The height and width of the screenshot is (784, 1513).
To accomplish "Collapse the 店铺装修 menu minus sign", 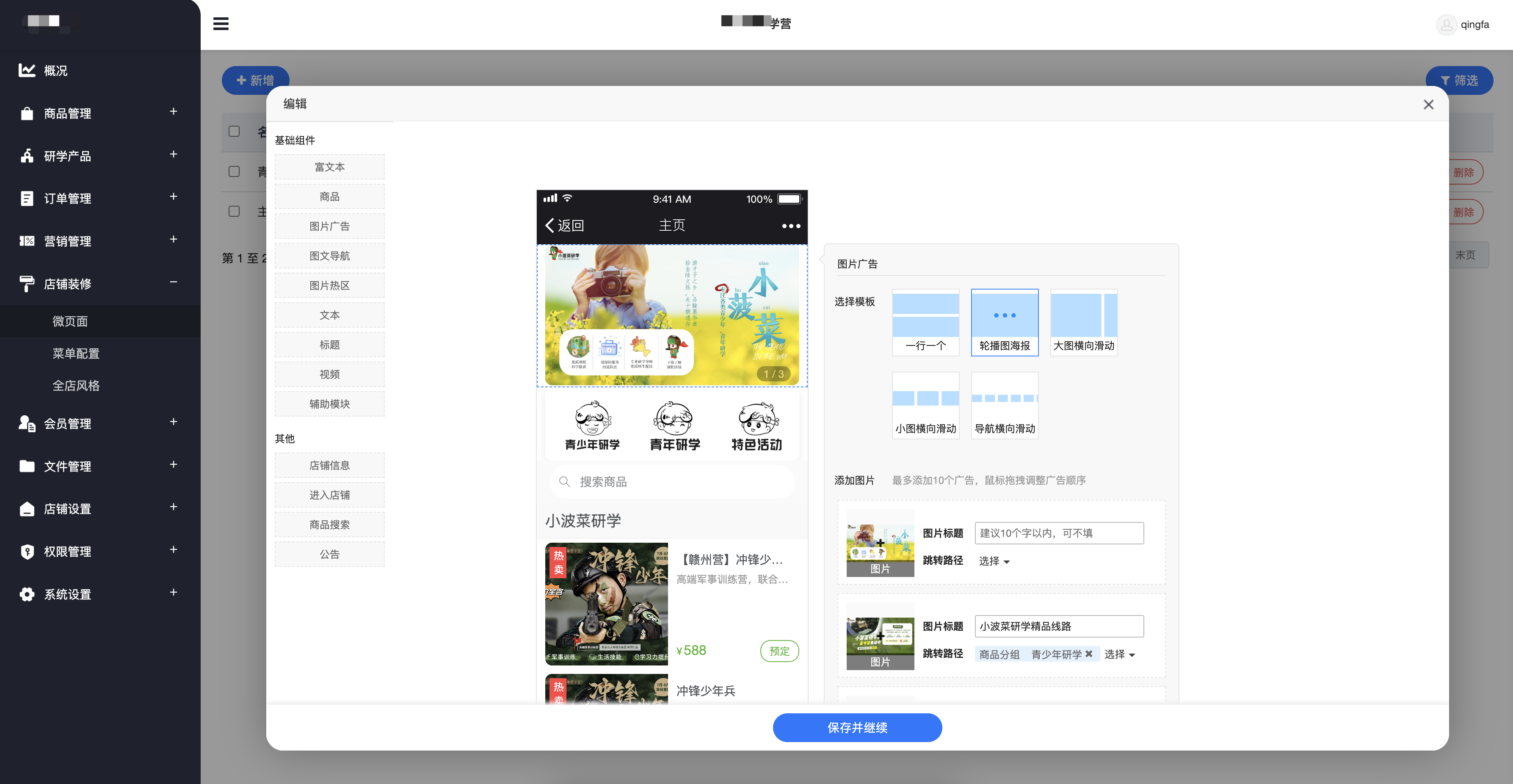I will click(173, 282).
